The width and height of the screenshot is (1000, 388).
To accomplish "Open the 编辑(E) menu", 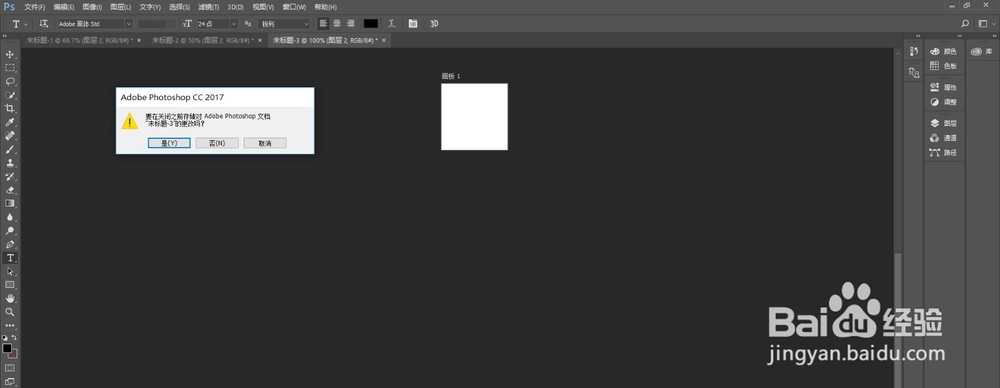I will click(x=64, y=7).
